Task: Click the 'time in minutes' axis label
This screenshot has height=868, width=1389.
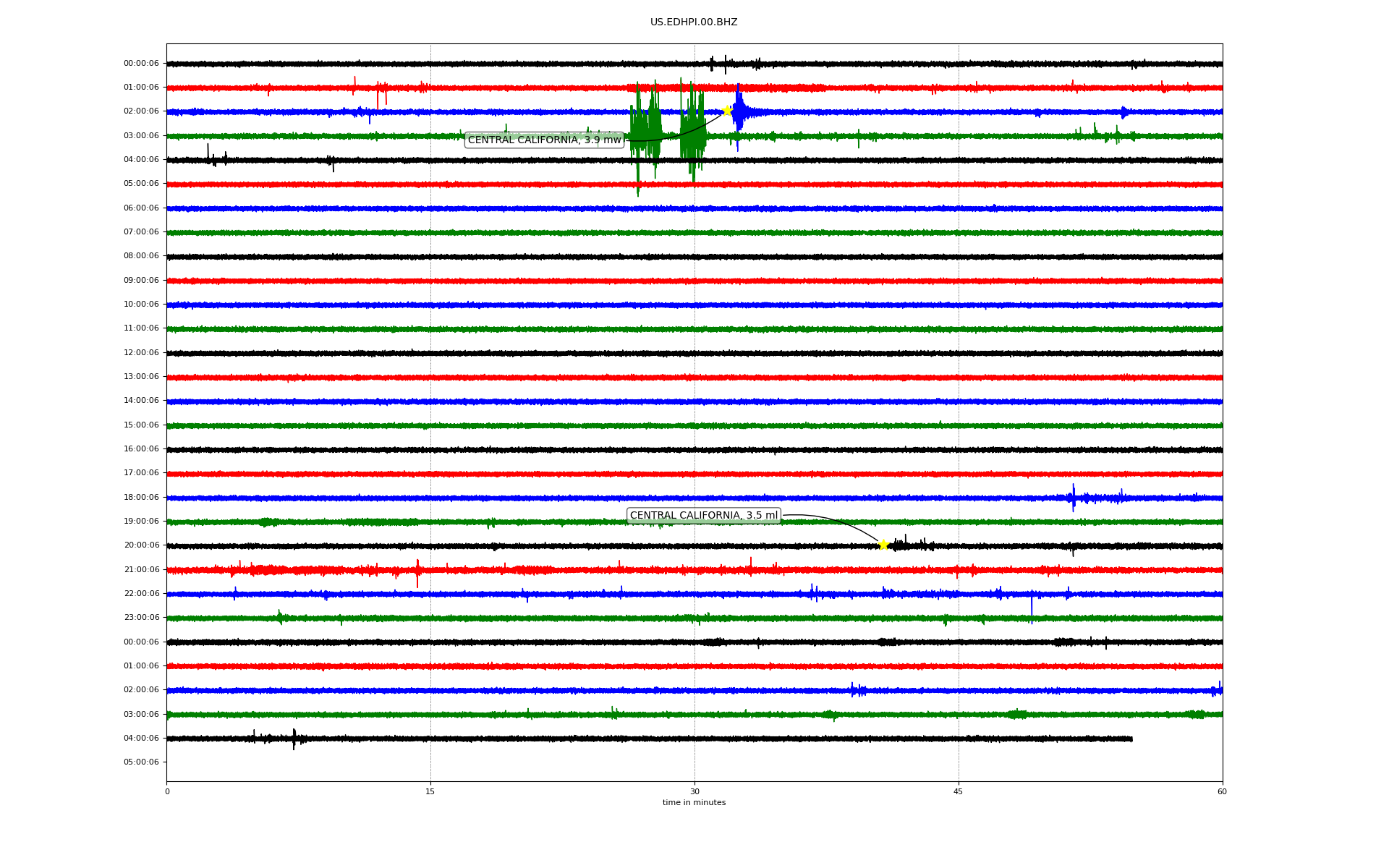Action: (x=694, y=802)
